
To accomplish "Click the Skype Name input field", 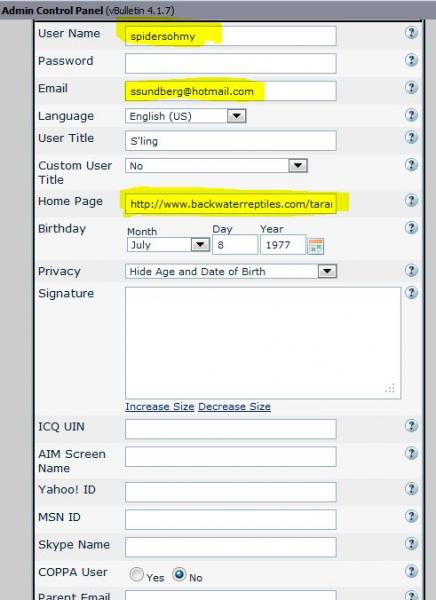I will pyautogui.click(x=231, y=547).
